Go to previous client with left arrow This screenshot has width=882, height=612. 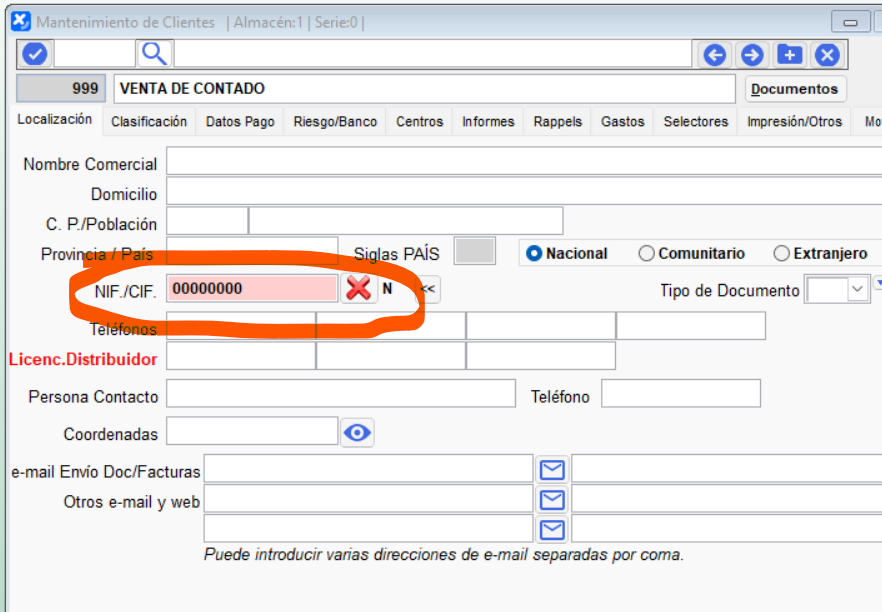[x=714, y=55]
